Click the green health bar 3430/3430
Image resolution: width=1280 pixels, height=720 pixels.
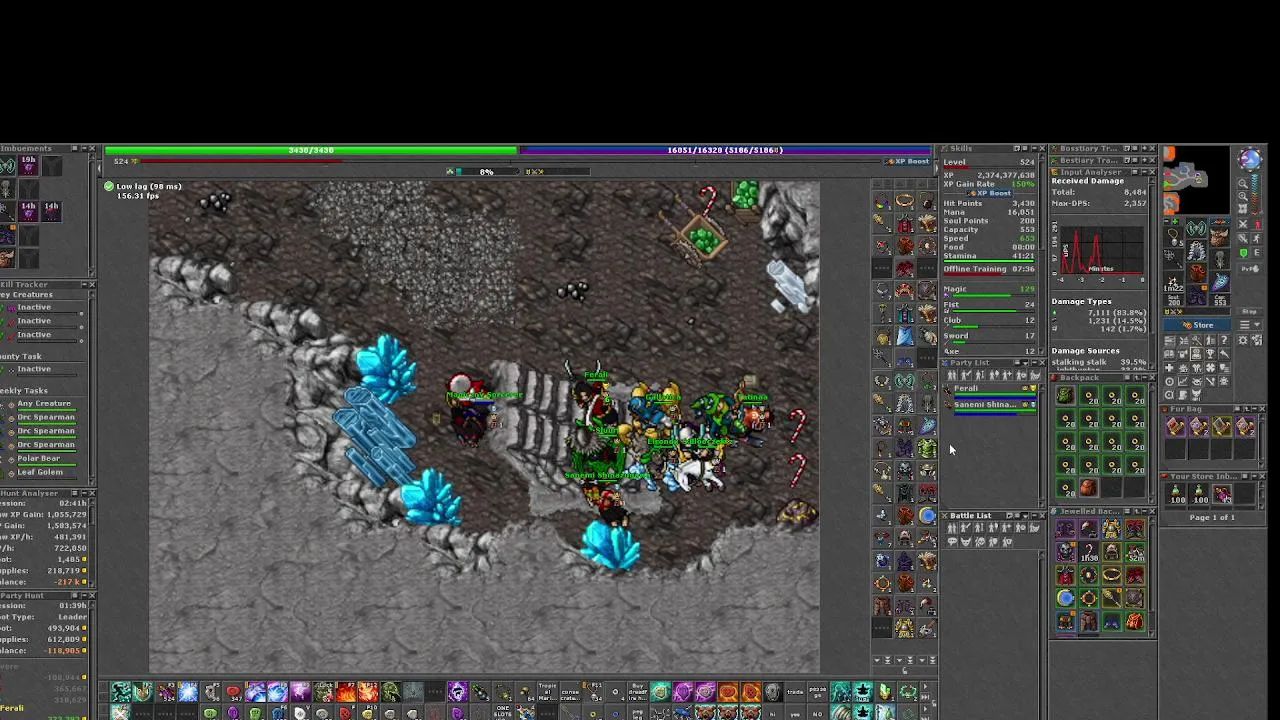tap(311, 150)
